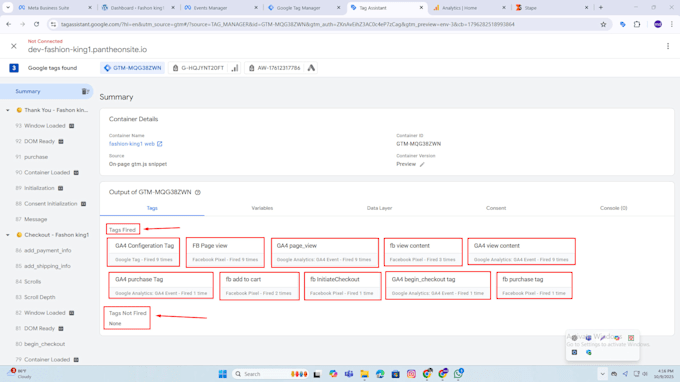Click the Windows taskbar Search box

point(271,374)
